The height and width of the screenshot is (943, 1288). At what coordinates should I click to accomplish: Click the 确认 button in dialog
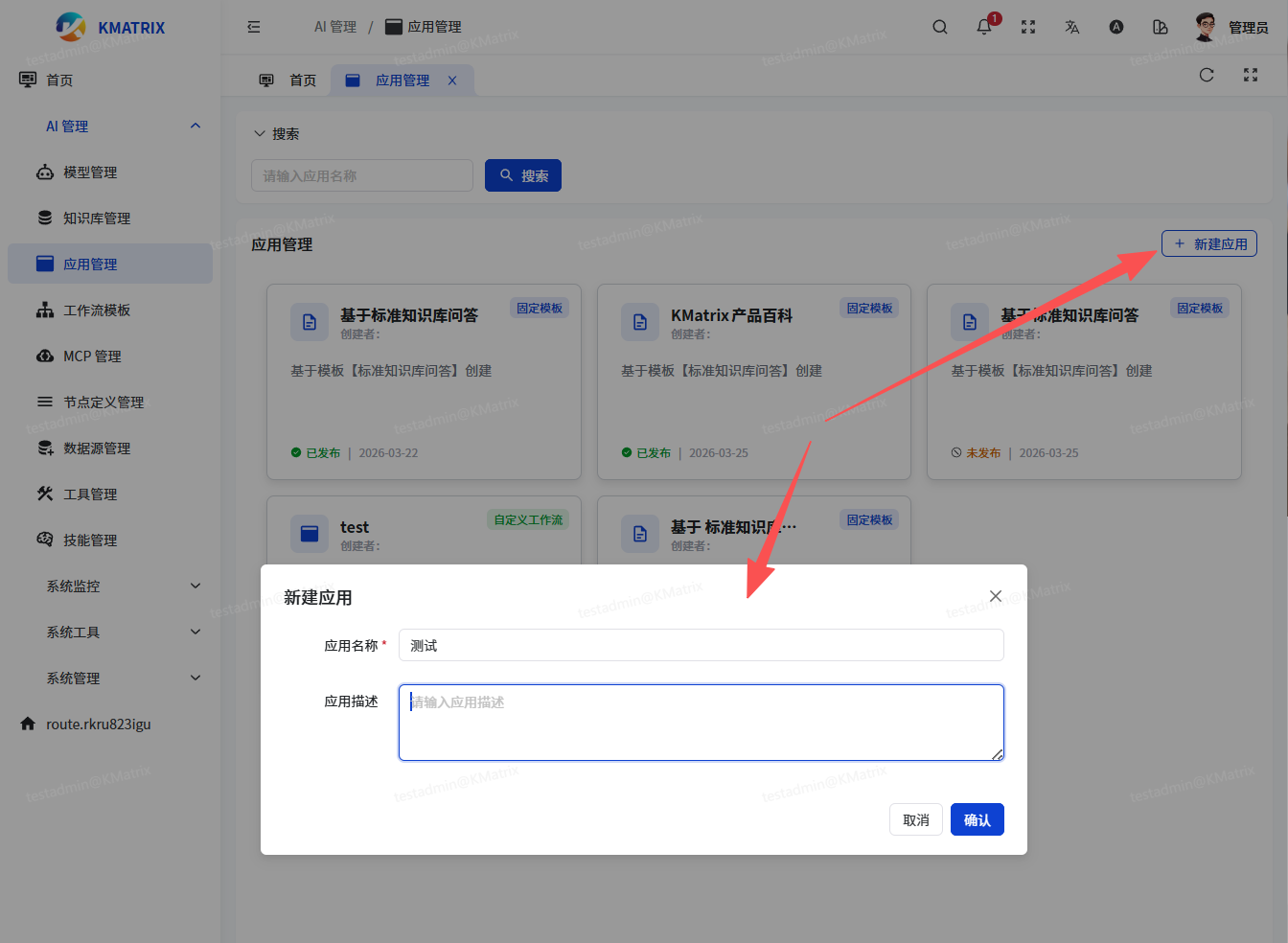coord(977,819)
